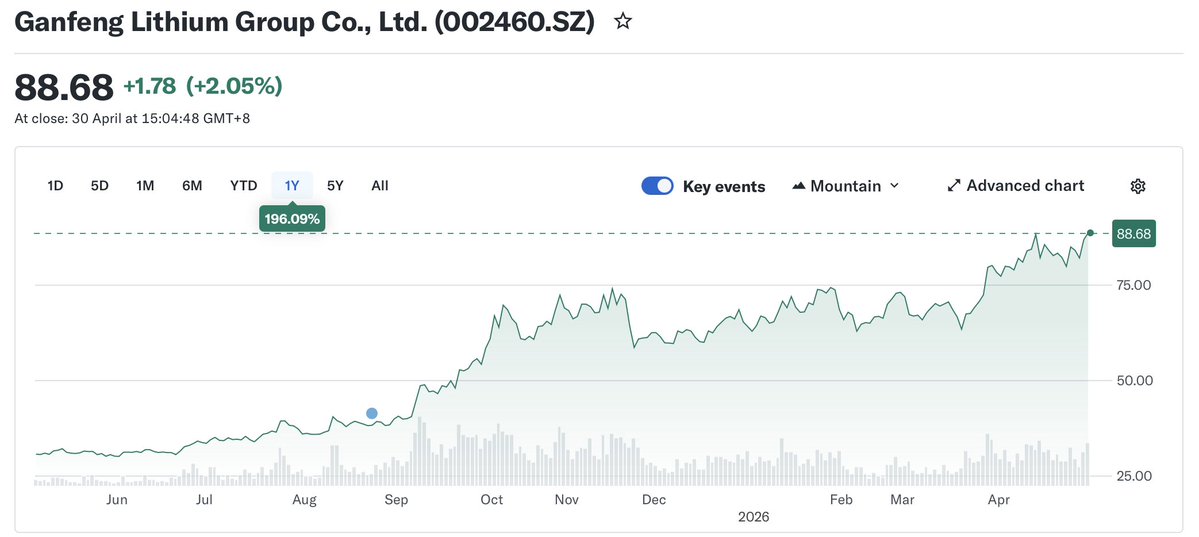Click the Dec x-axis label
The image size is (1199, 537).
tap(654, 500)
